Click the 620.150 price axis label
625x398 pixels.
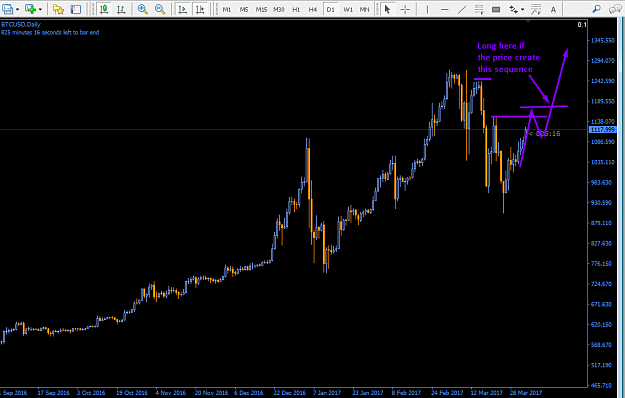(601, 325)
